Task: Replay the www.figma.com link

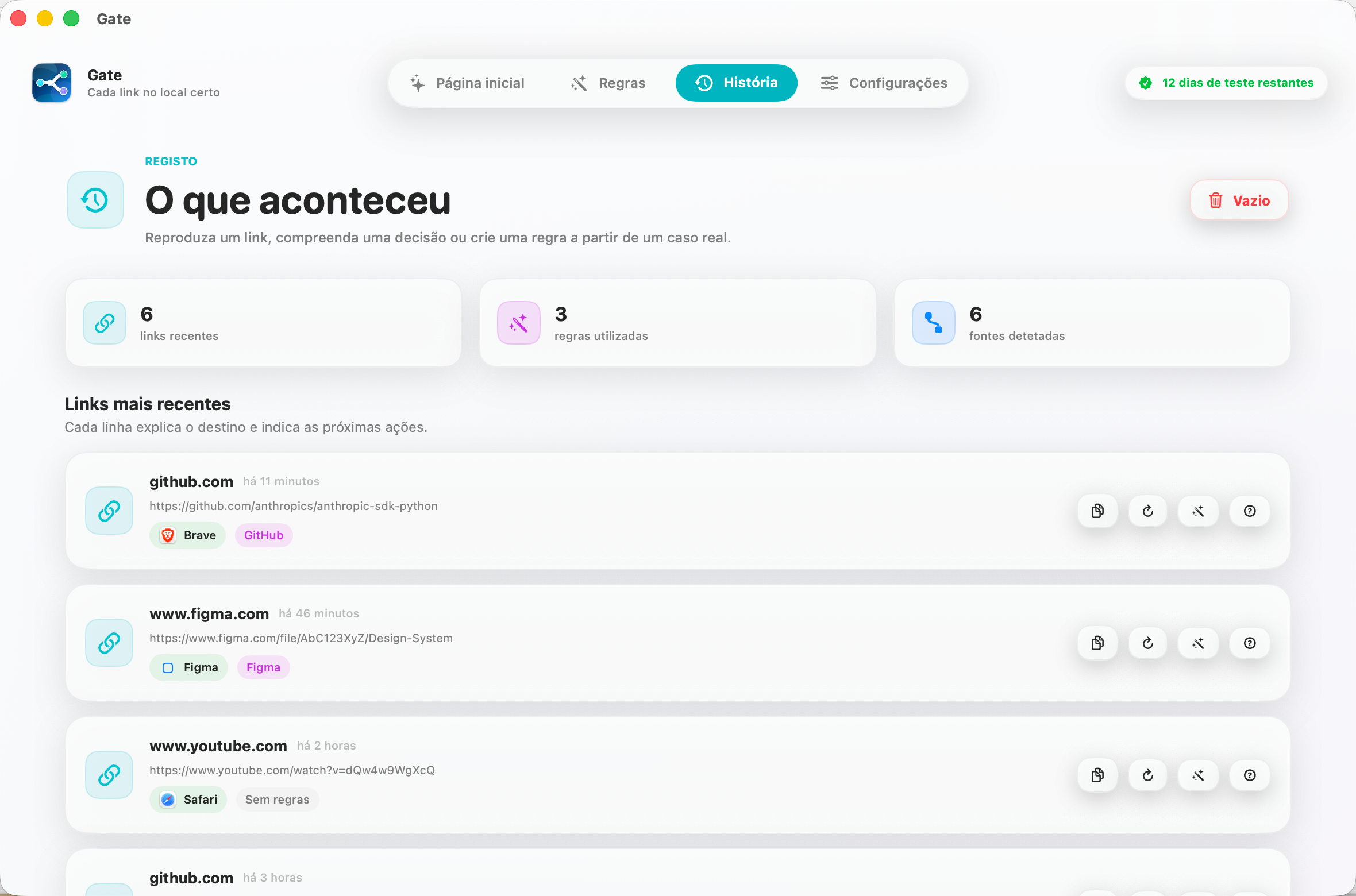Action: 1148,643
